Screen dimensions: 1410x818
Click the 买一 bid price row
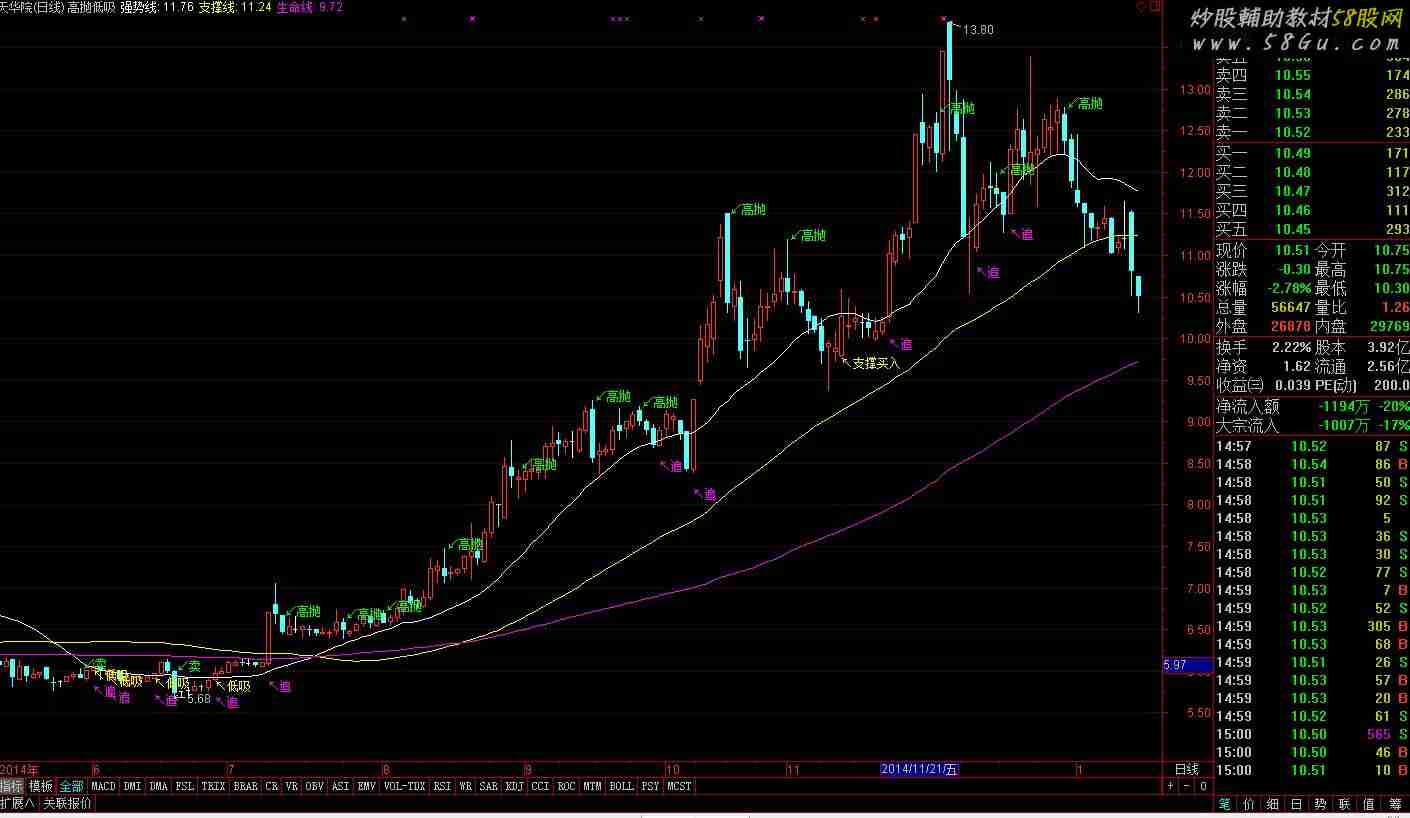[x=1312, y=153]
